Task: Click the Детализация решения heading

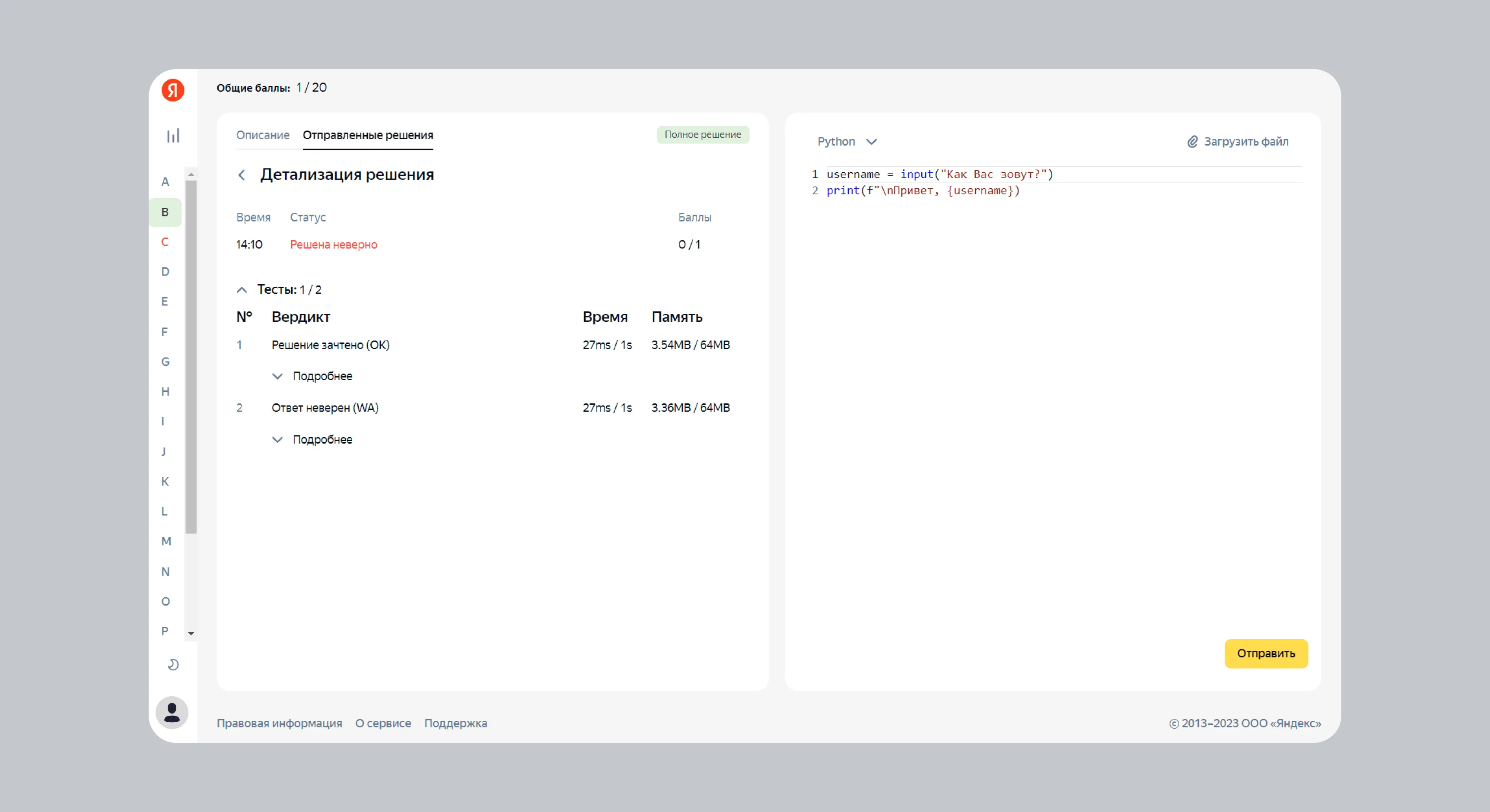Action: [x=347, y=174]
